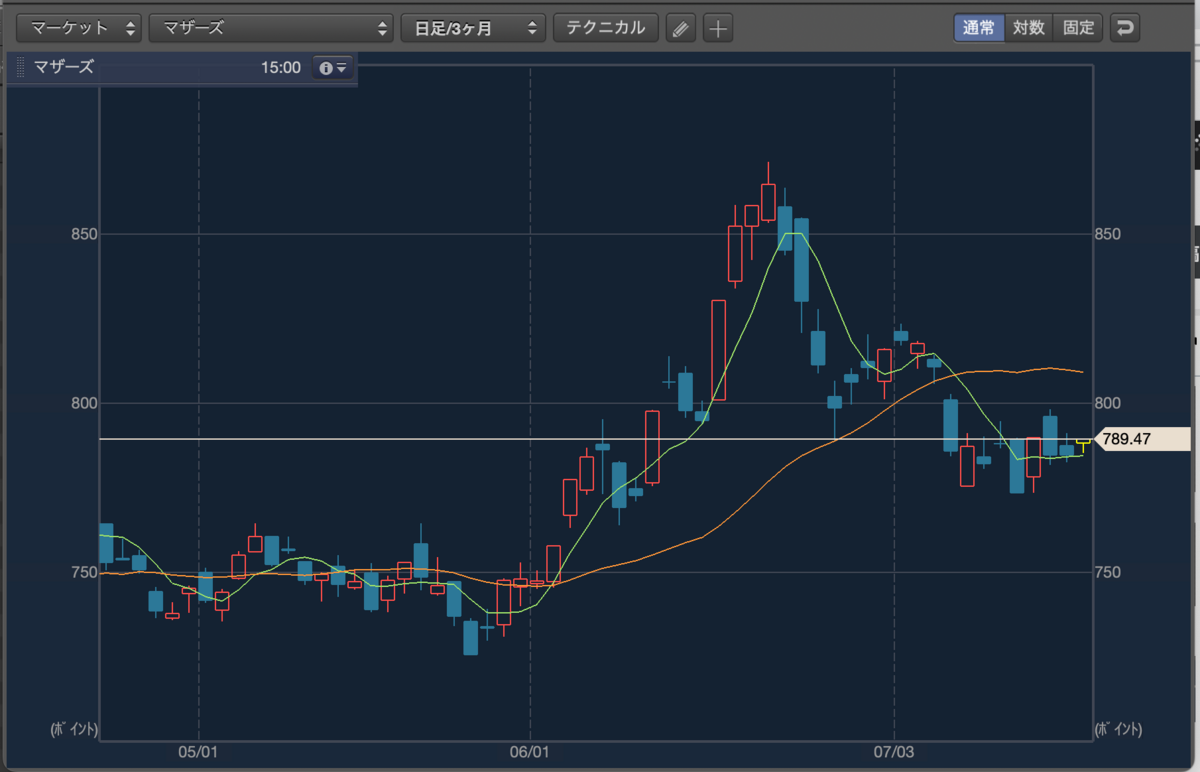
Task: Change the 日足/3ヶ月 period dropdown
Action: (473, 28)
